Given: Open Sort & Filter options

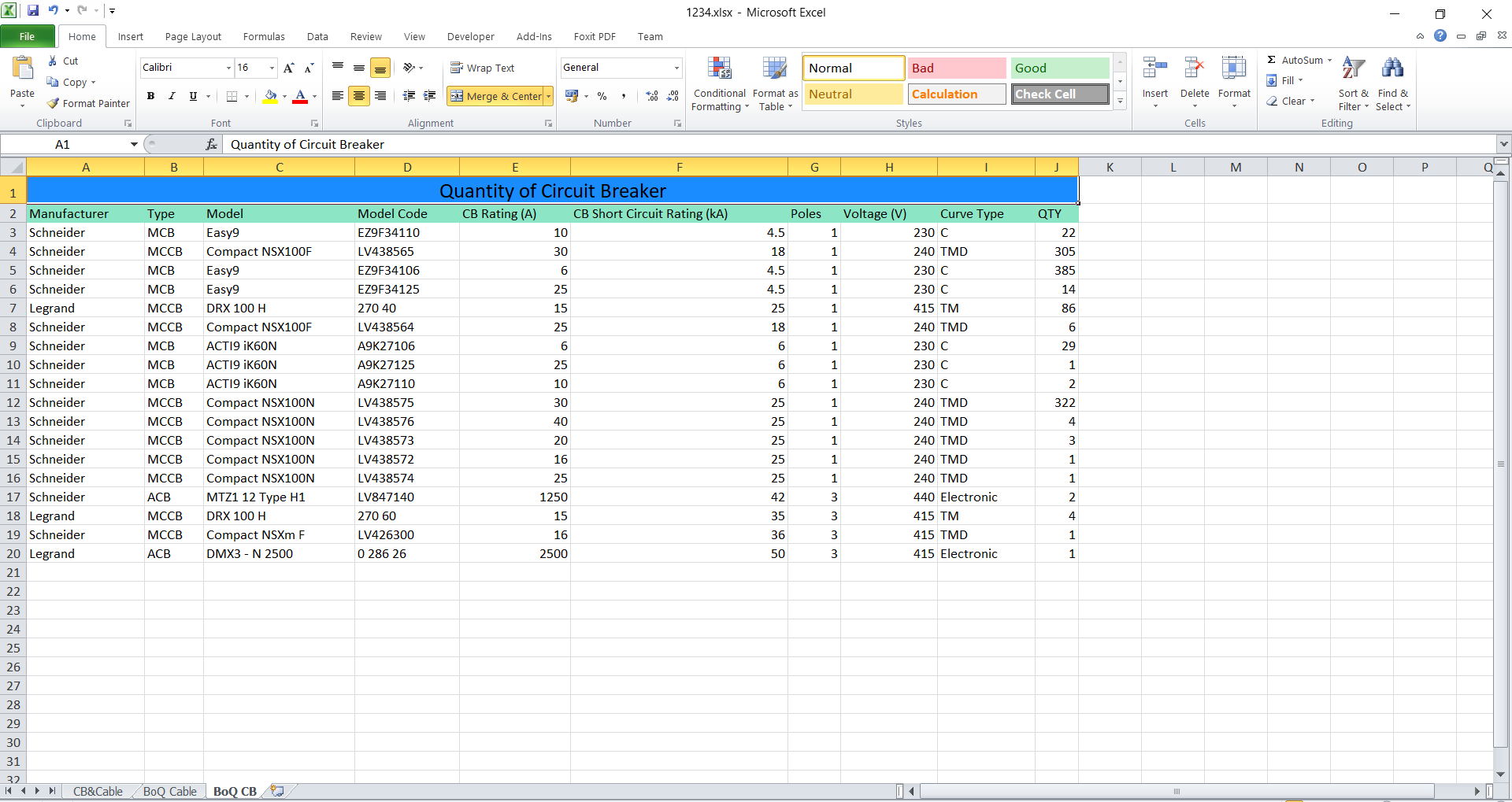Looking at the screenshot, I should (1354, 84).
